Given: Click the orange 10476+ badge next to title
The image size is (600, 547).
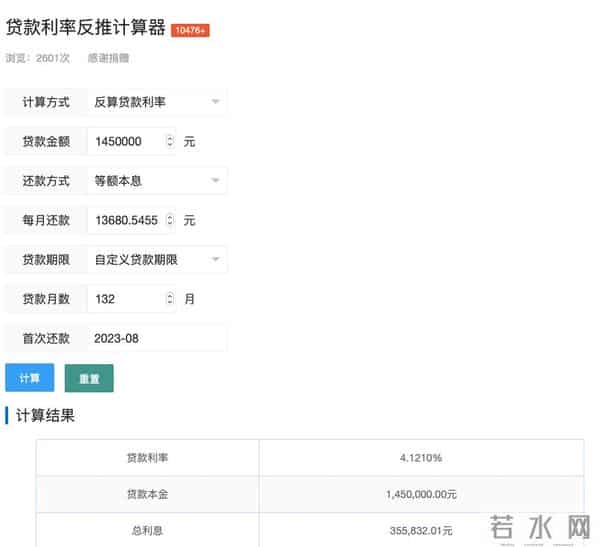Looking at the screenshot, I should pyautogui.click(x=190, y=30).
